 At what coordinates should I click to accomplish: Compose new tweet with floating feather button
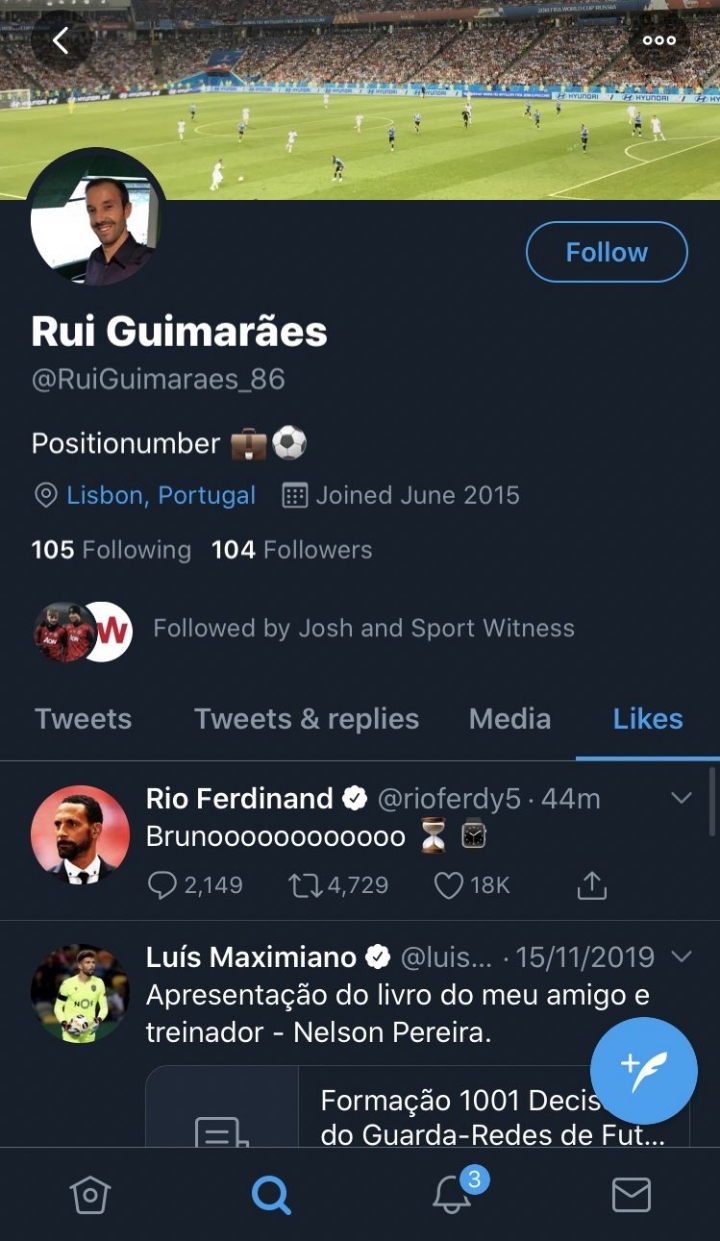point(643,1071)
